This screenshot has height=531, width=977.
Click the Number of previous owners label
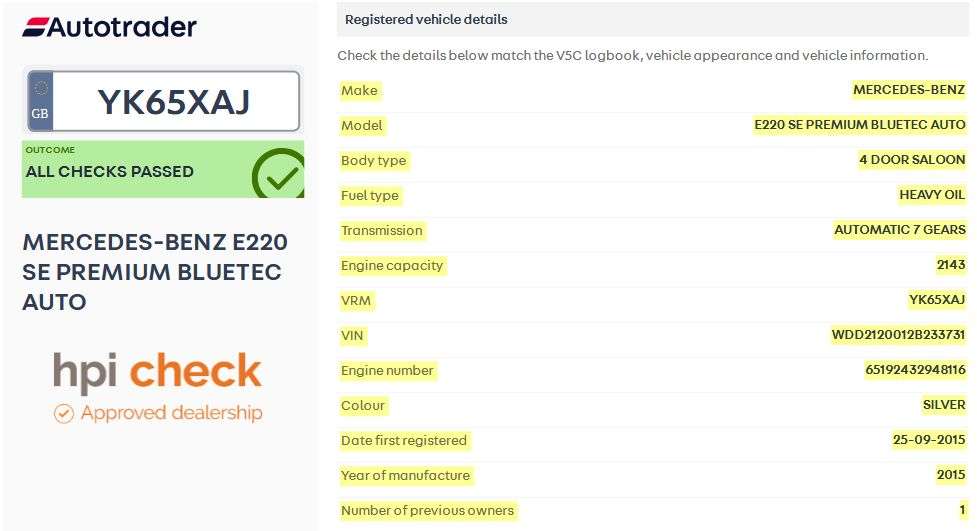coord(427,510)
